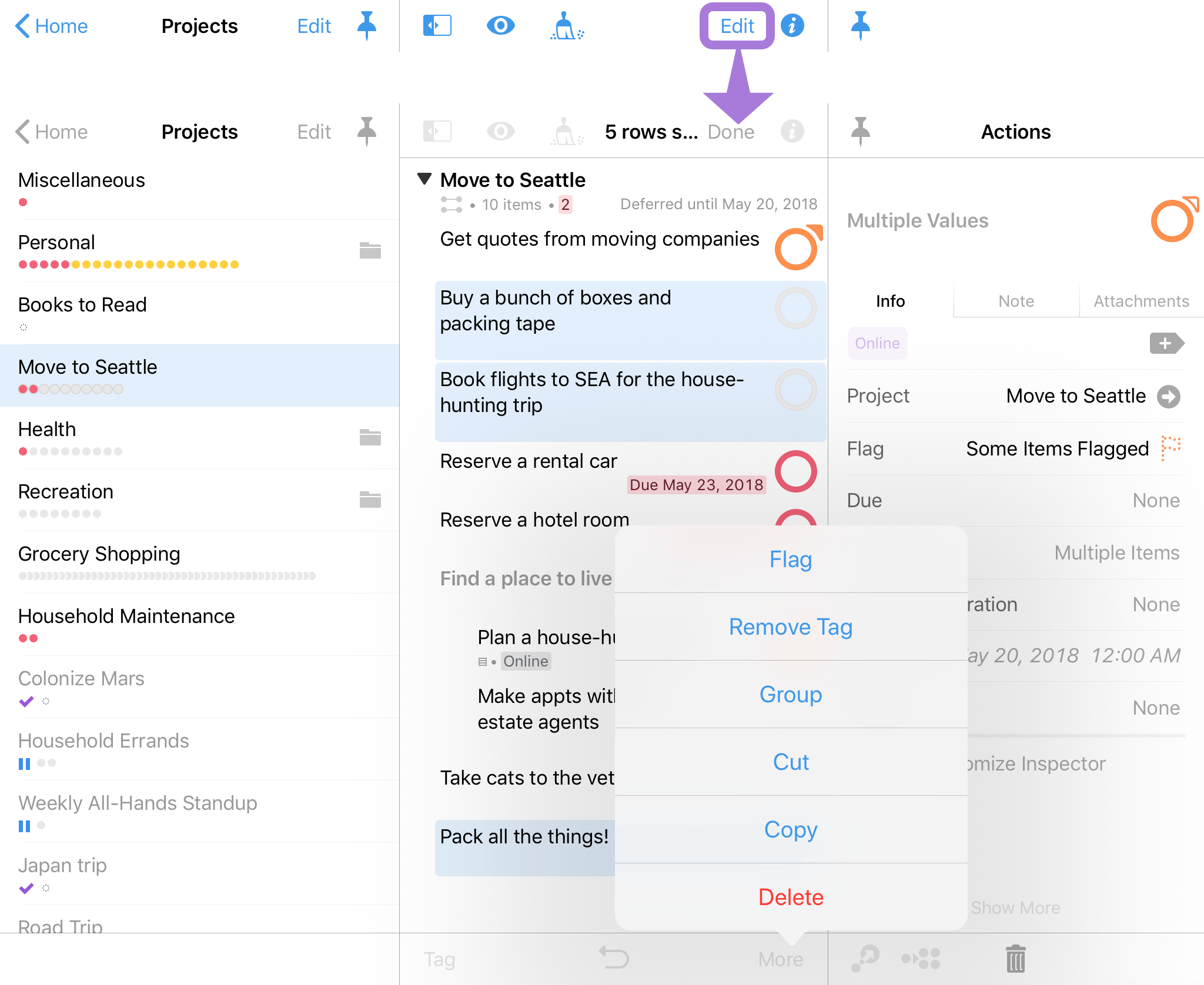Go to project via arrow beside Move to Seattle
1204x985 pixels.
point(1168,396)
